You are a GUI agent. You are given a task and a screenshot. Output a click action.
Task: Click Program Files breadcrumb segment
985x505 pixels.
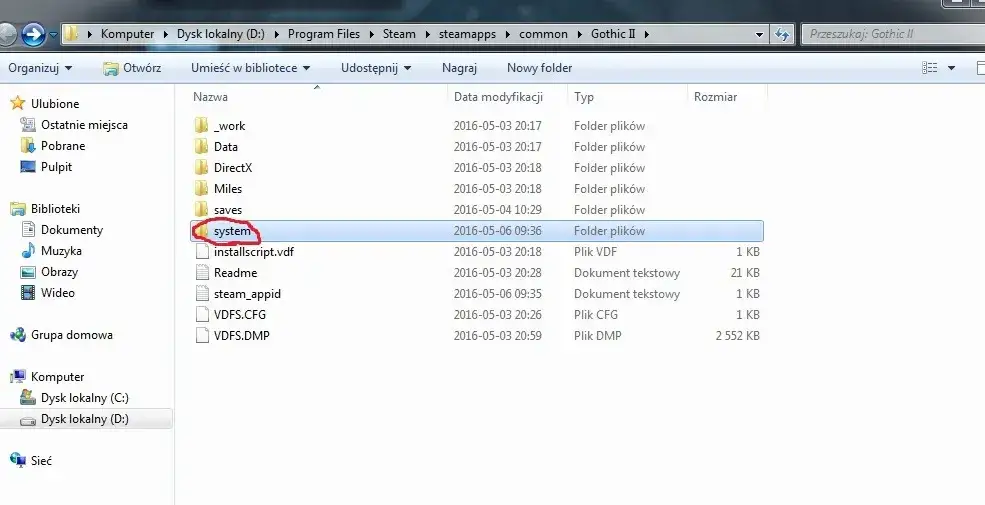[x=324, y=34]
